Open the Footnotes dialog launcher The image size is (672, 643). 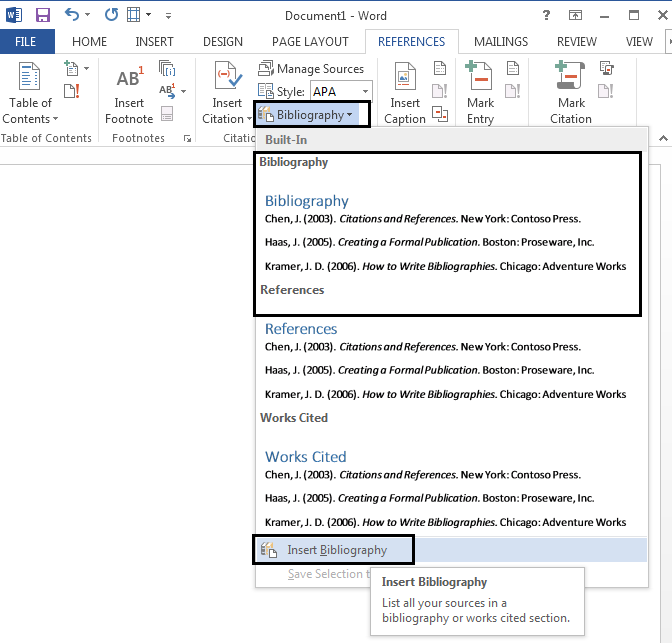187,138
